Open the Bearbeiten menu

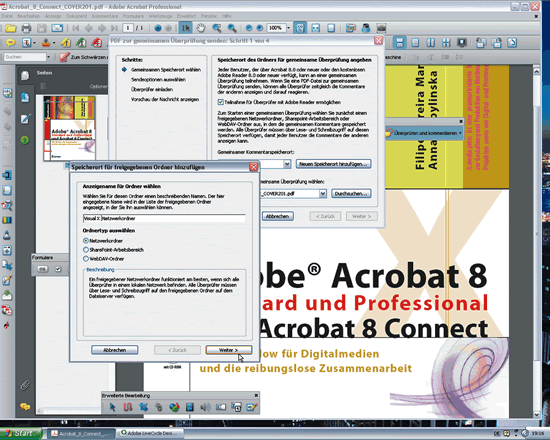(x=28, y=16)
